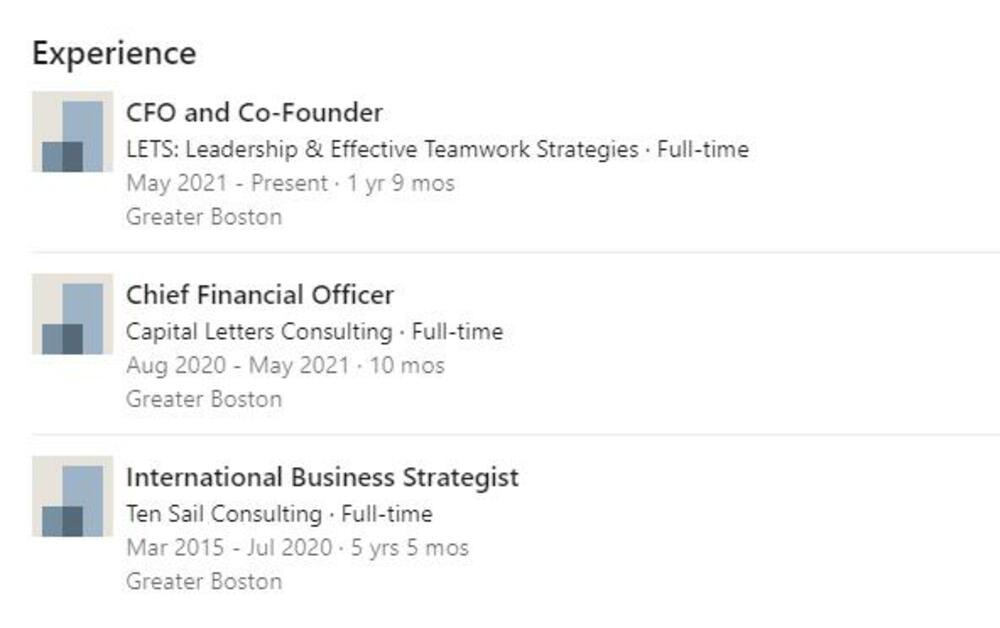Open the Chief Financial Officer position
The width and height of the screenshot is (1000, 628).
pos(259,295)
